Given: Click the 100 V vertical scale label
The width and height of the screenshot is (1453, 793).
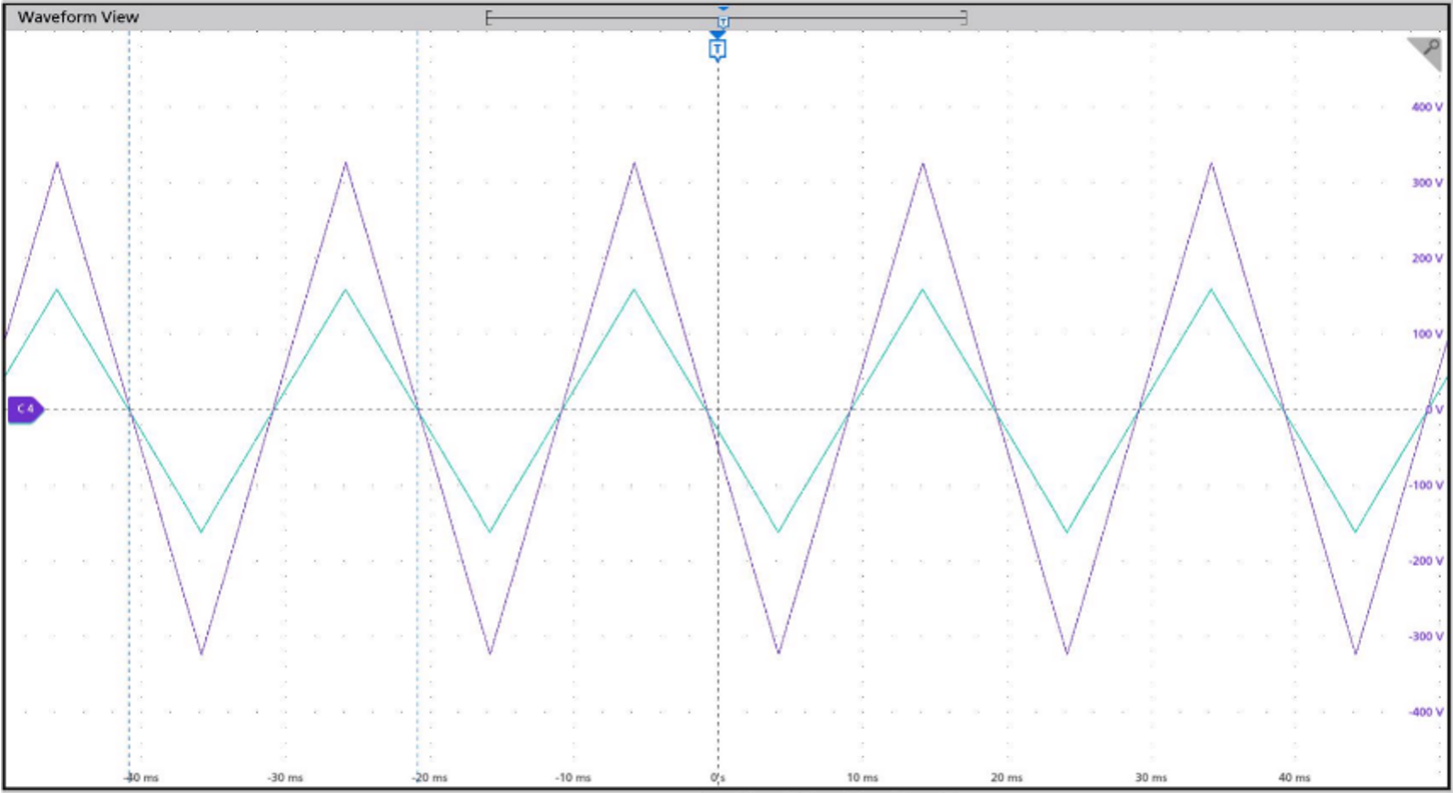Looking at the screenshot, I should point(1426,334).
